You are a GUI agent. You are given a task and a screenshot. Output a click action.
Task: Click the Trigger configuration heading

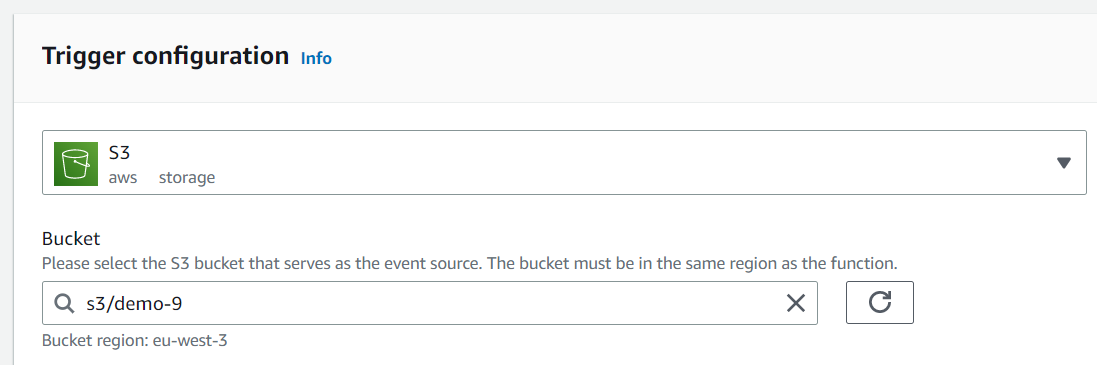tap(166, 56)
